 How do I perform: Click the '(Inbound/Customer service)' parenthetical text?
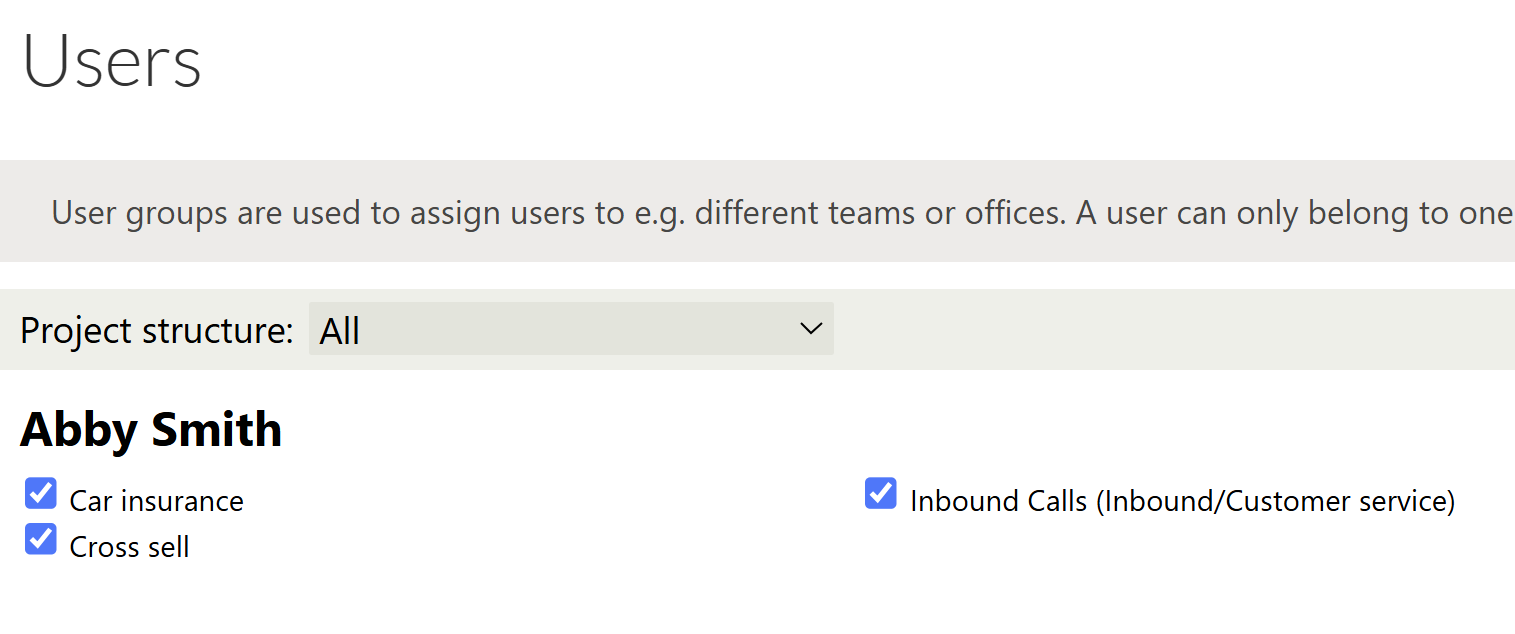(1275, 501)
